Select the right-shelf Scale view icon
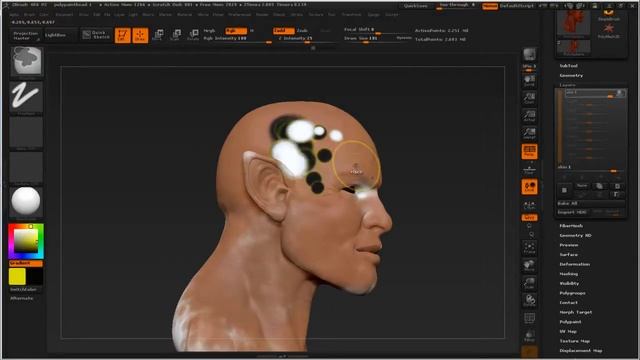This screenshot has width=640, height=360. pyautogui.click(x=529, y=283)
